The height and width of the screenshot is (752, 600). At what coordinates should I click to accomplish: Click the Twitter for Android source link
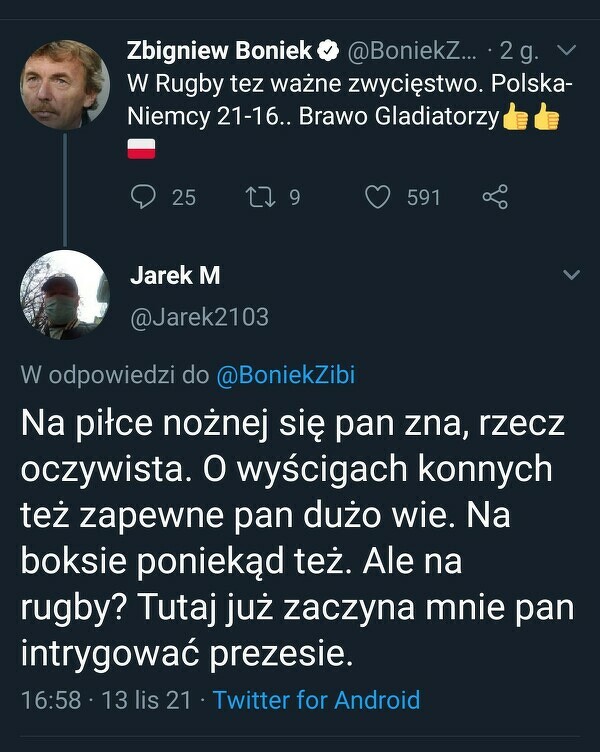pos(317,700)
